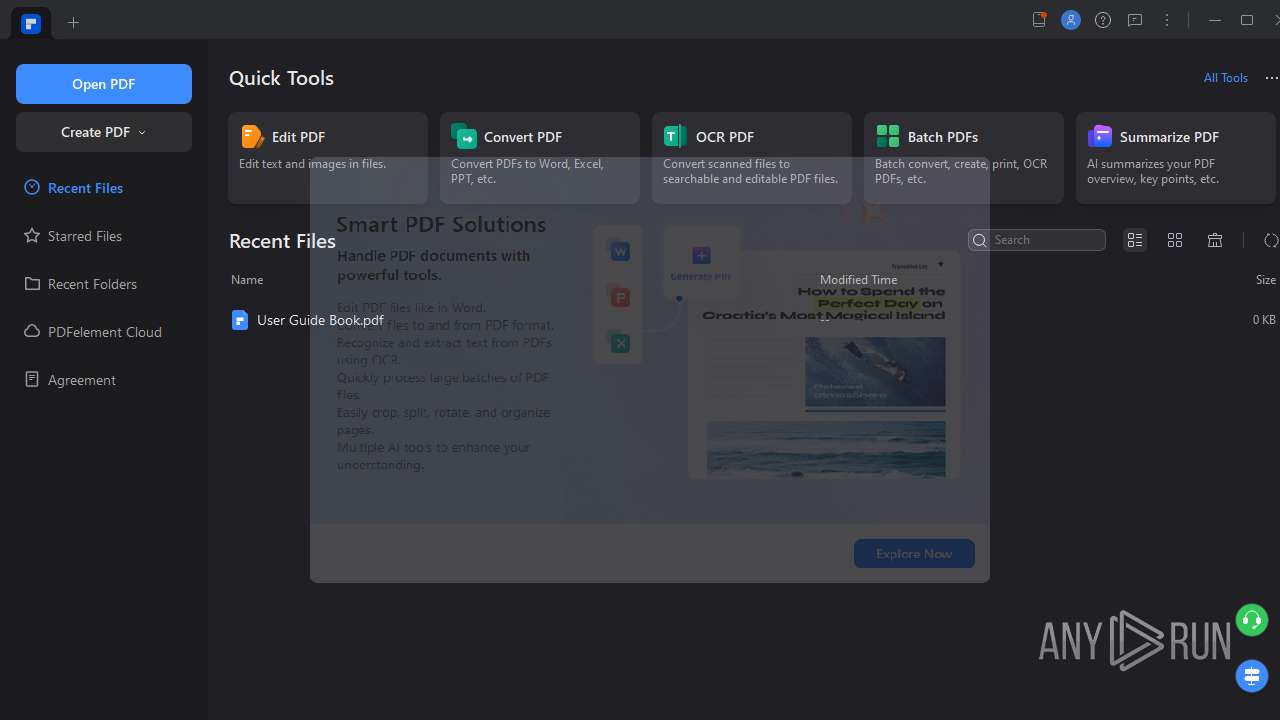Image resolution: width=1280 pixels, height=720 pixels.
Task: Click the search magnifier icon
Action: point(980,240)
